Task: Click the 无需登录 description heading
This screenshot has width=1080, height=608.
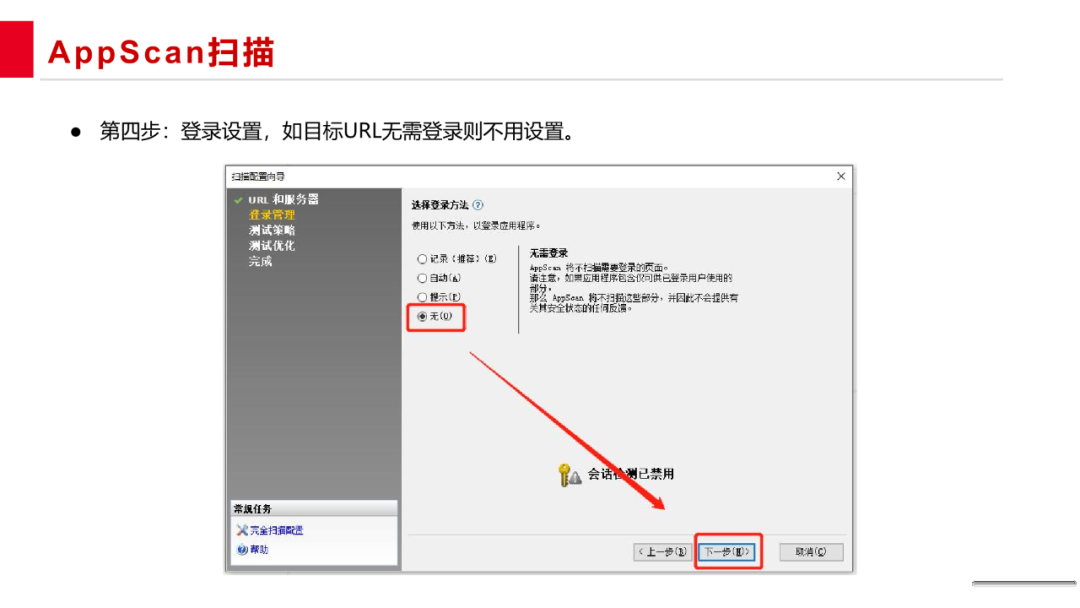Action: [548, 253]
